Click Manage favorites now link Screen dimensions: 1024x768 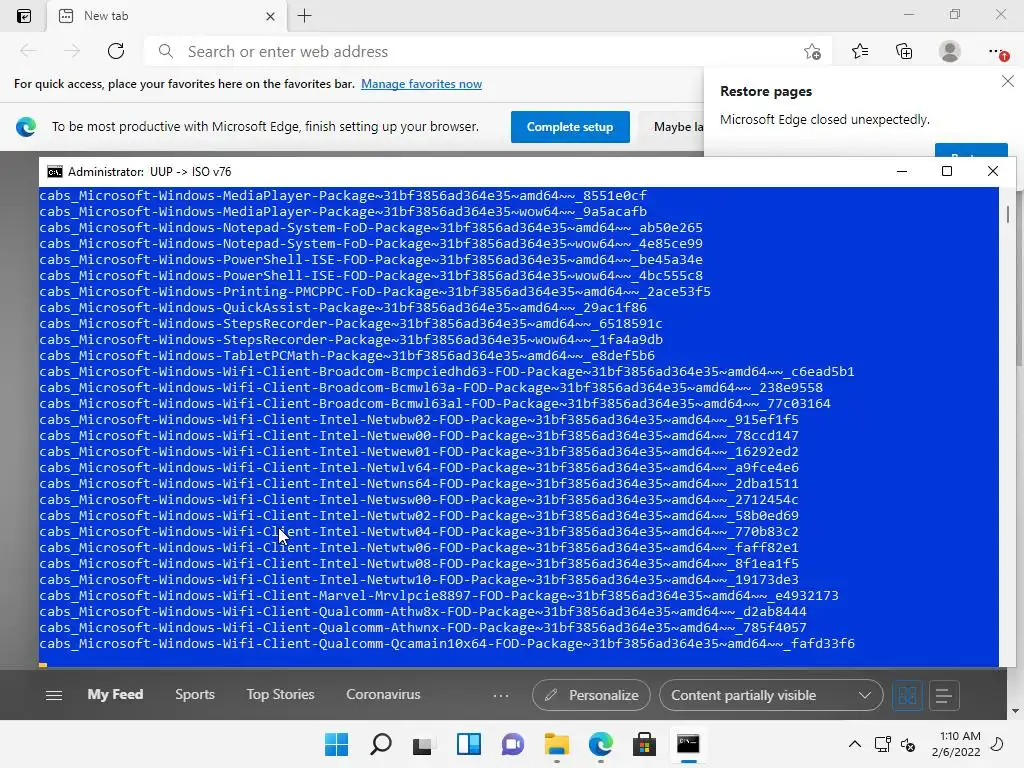(421, 84)
